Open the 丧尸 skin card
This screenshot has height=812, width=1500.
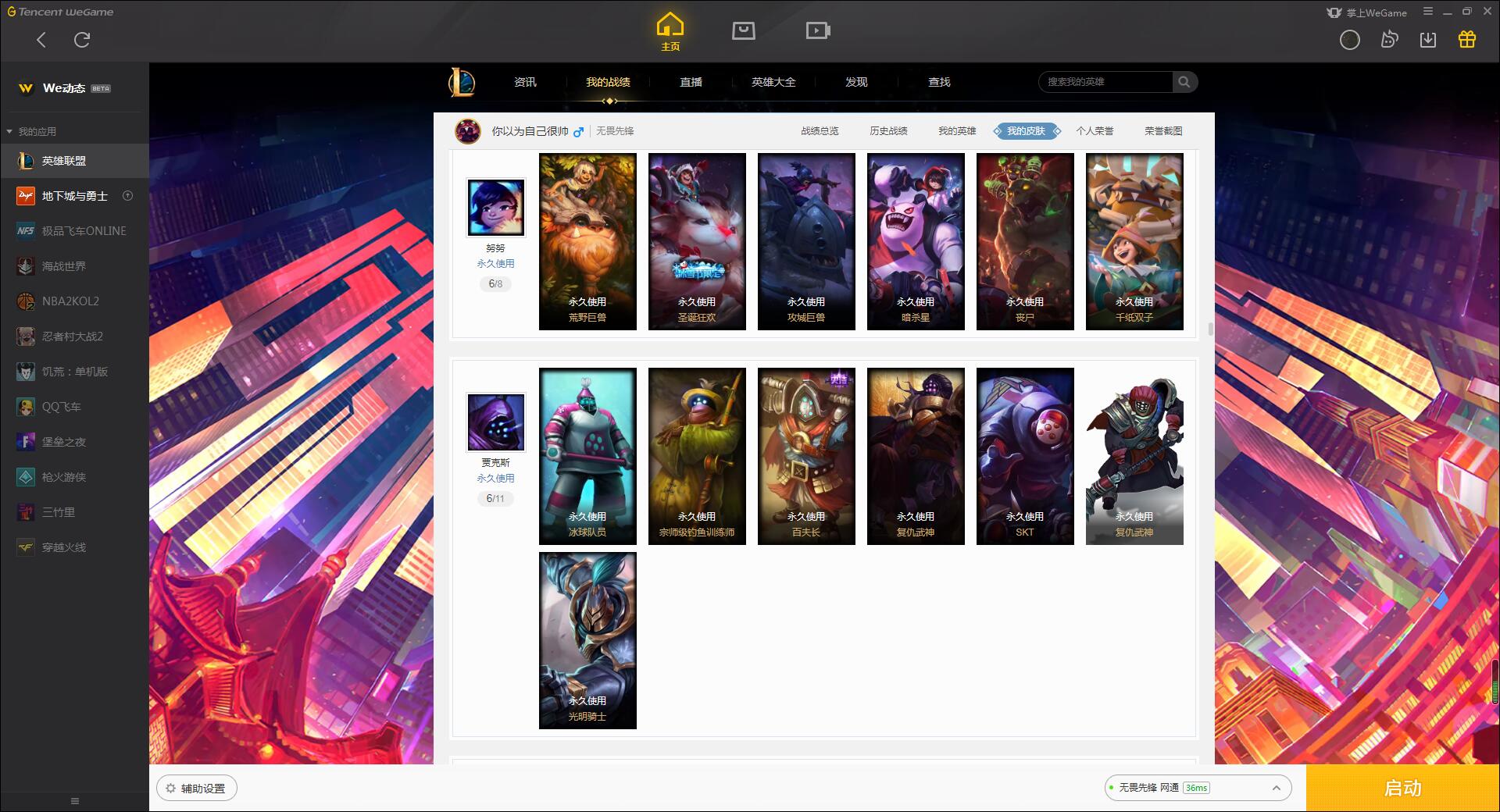[1025, 241]
